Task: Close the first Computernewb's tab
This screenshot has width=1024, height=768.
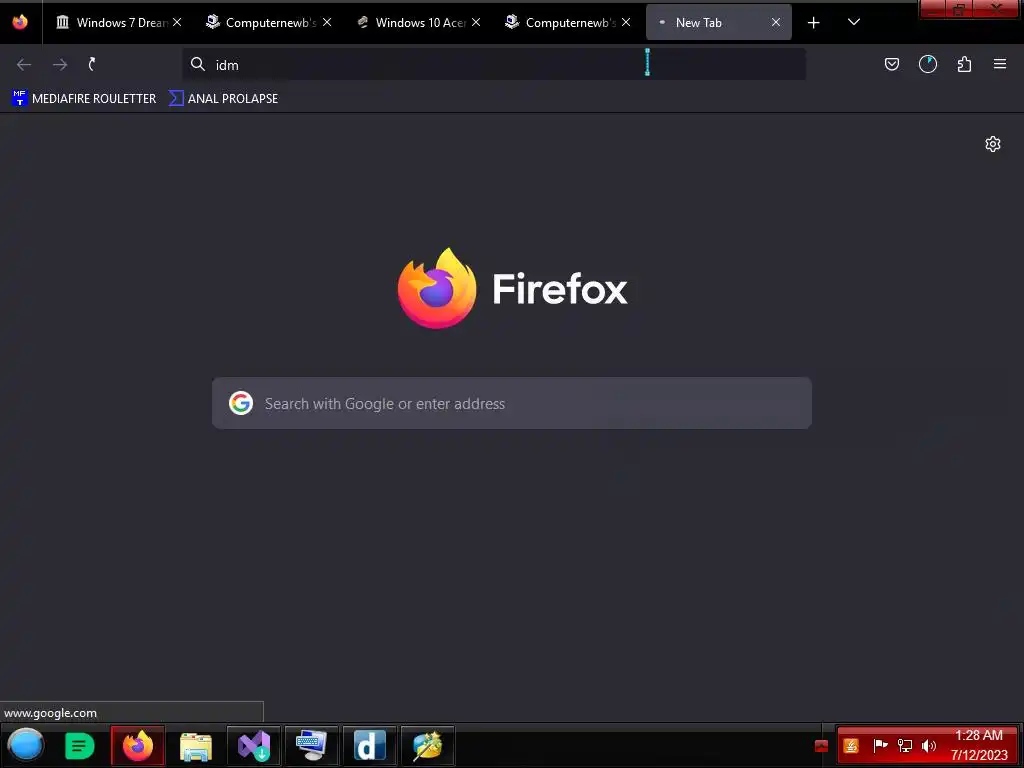Action: tap(327, 22)
